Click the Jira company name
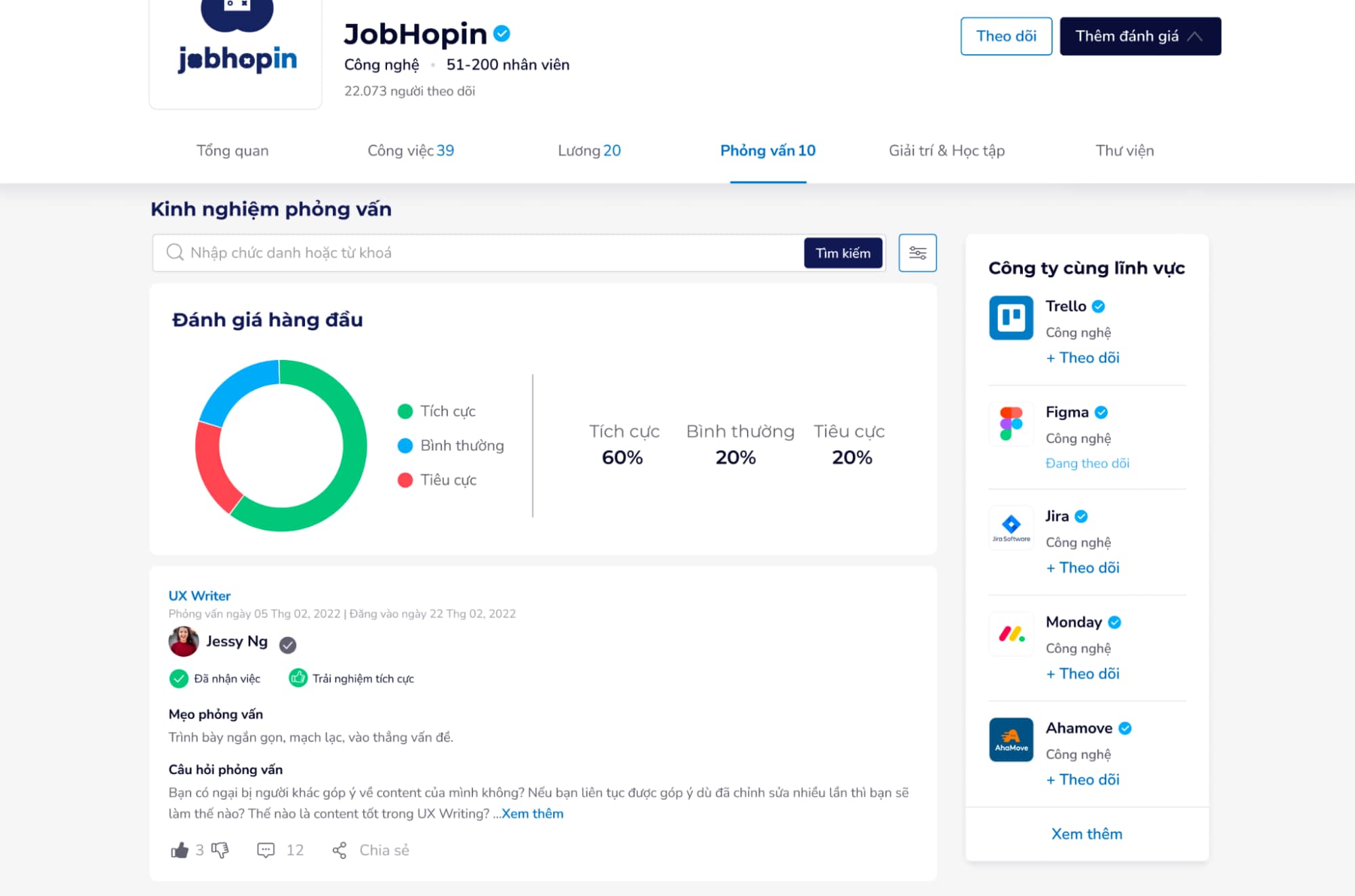The image size is (1355, 896). 1057,516
